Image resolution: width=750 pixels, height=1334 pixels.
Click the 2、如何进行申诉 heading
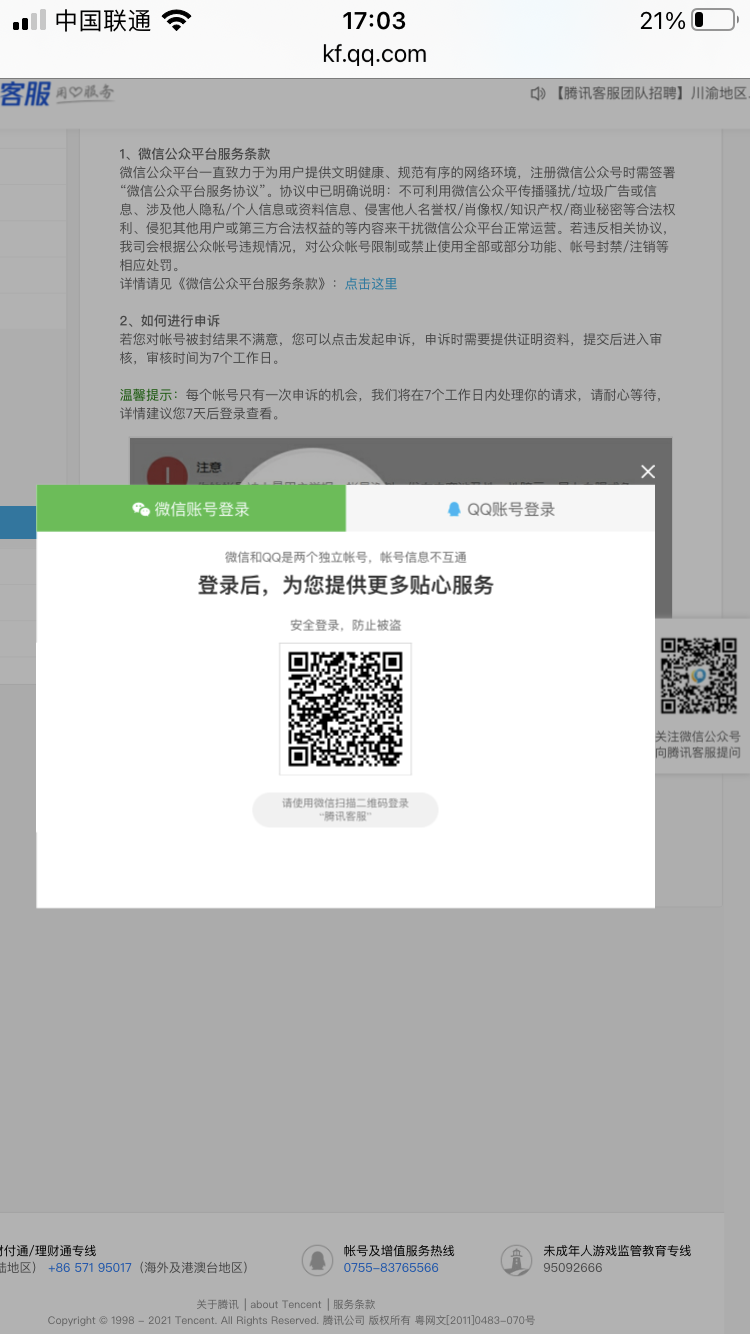(169, 321)
